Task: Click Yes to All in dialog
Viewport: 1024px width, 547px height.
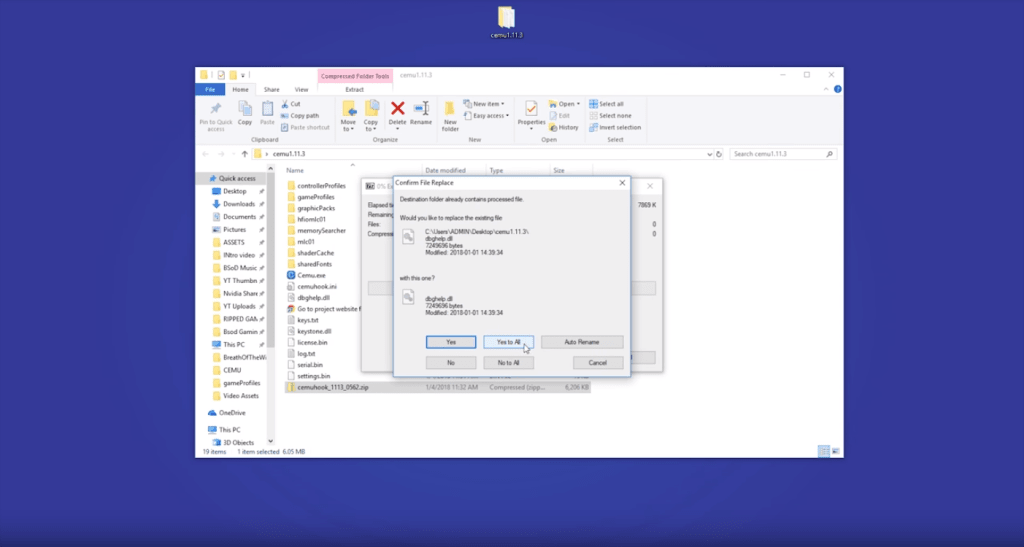Action: tap(508, 342)
